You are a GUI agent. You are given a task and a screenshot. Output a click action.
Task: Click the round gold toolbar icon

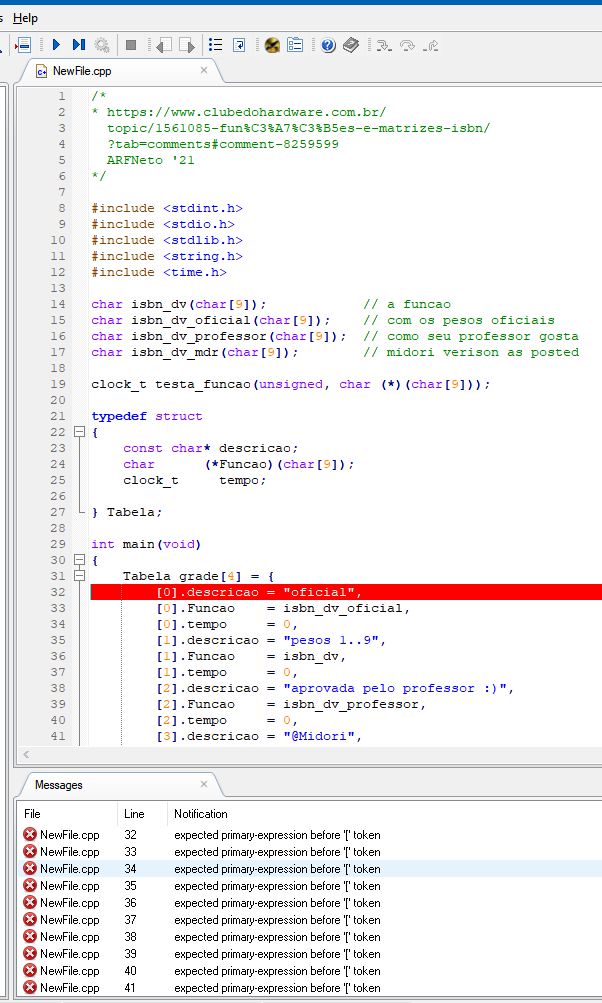[273, 45]
